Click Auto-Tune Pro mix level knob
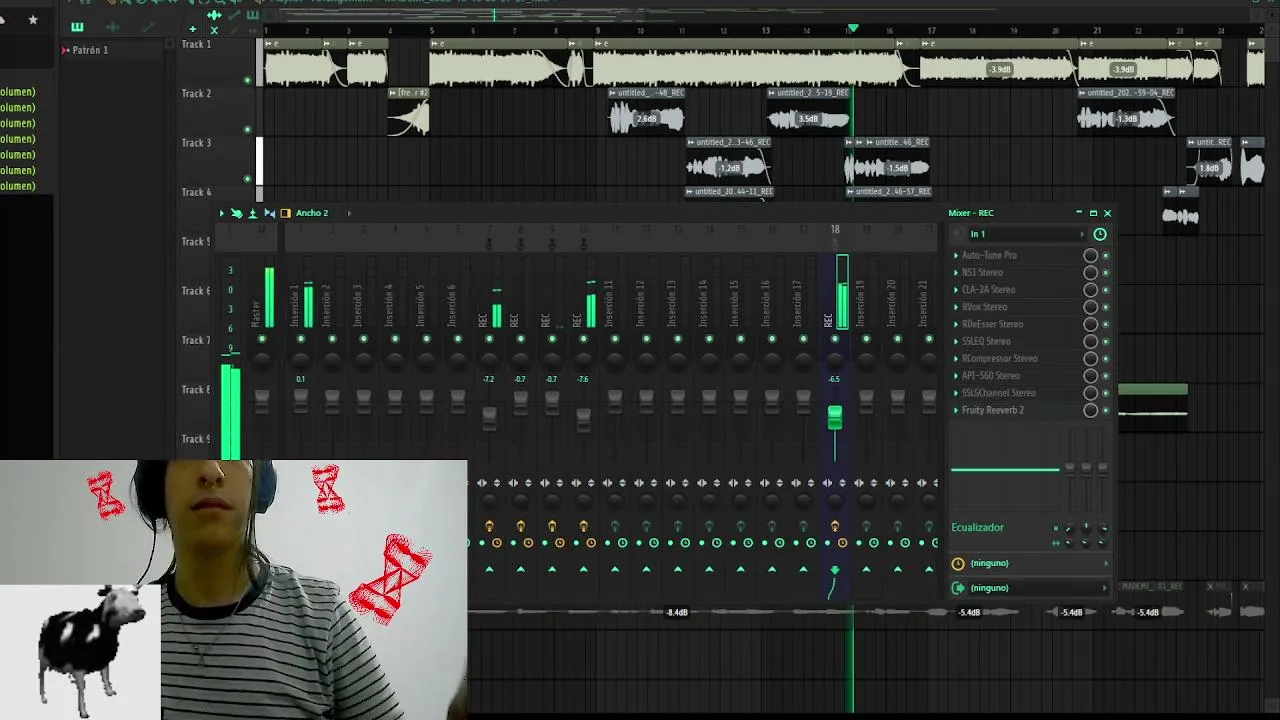 point(1090,255)
